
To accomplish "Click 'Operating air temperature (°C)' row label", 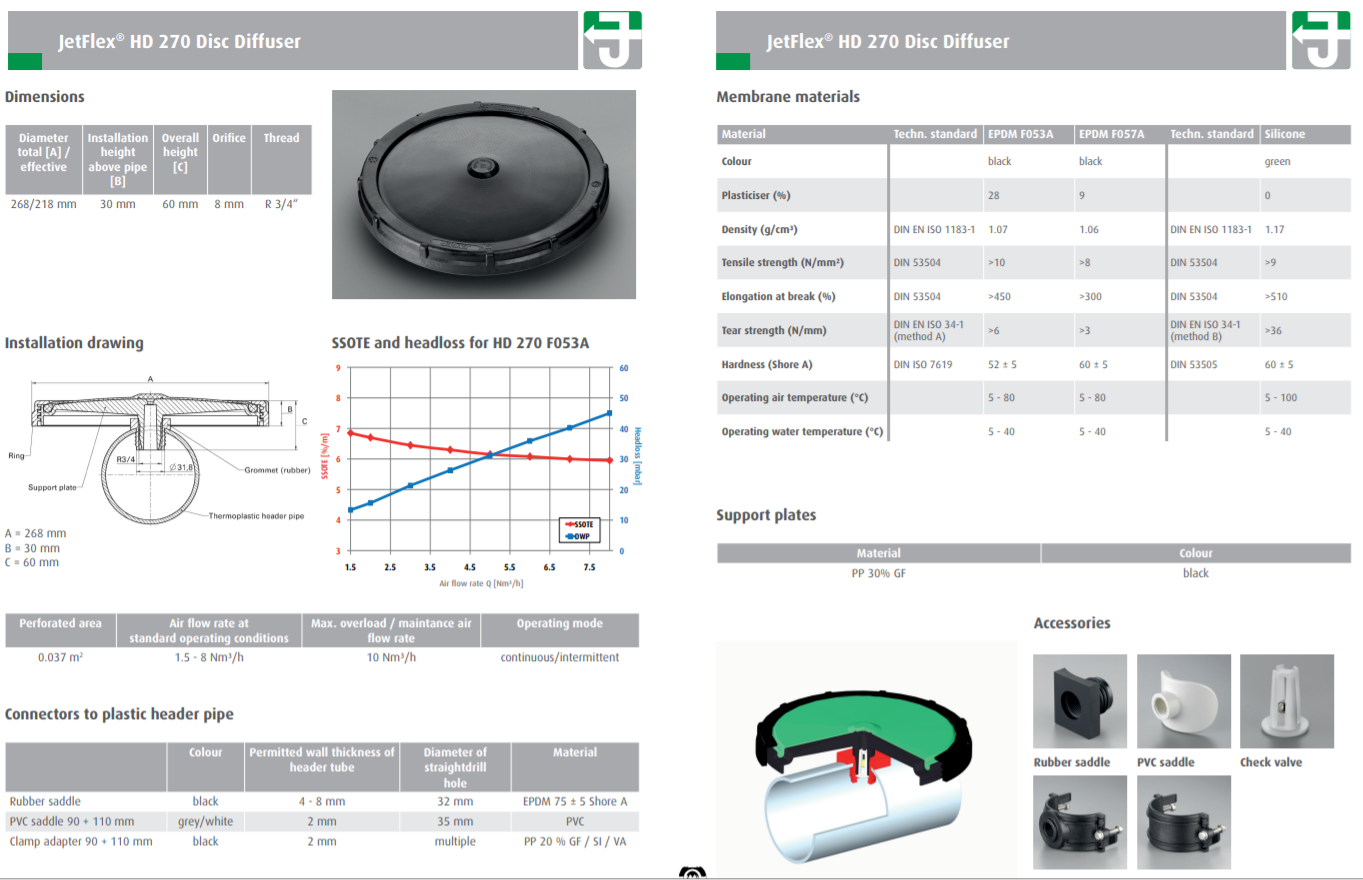I will tap(795, 398).
